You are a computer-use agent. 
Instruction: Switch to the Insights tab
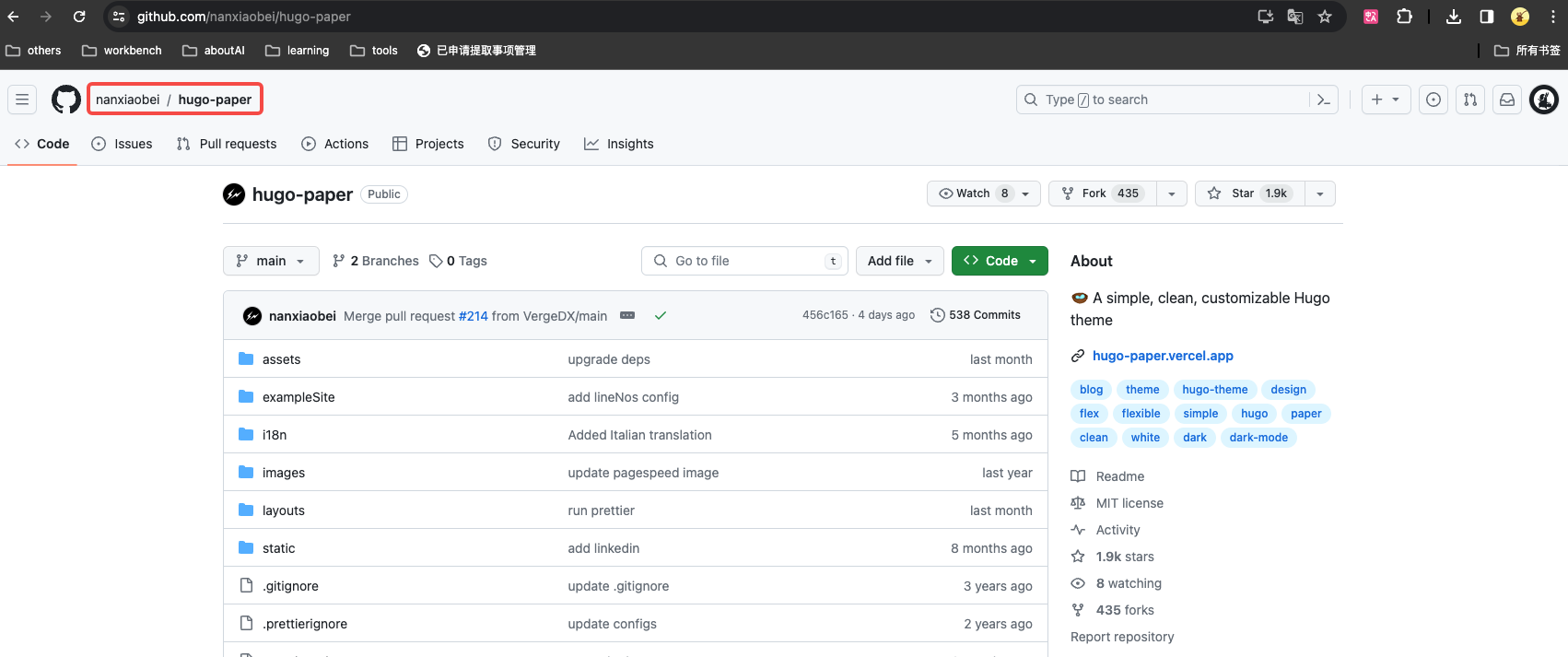point(619,144)
